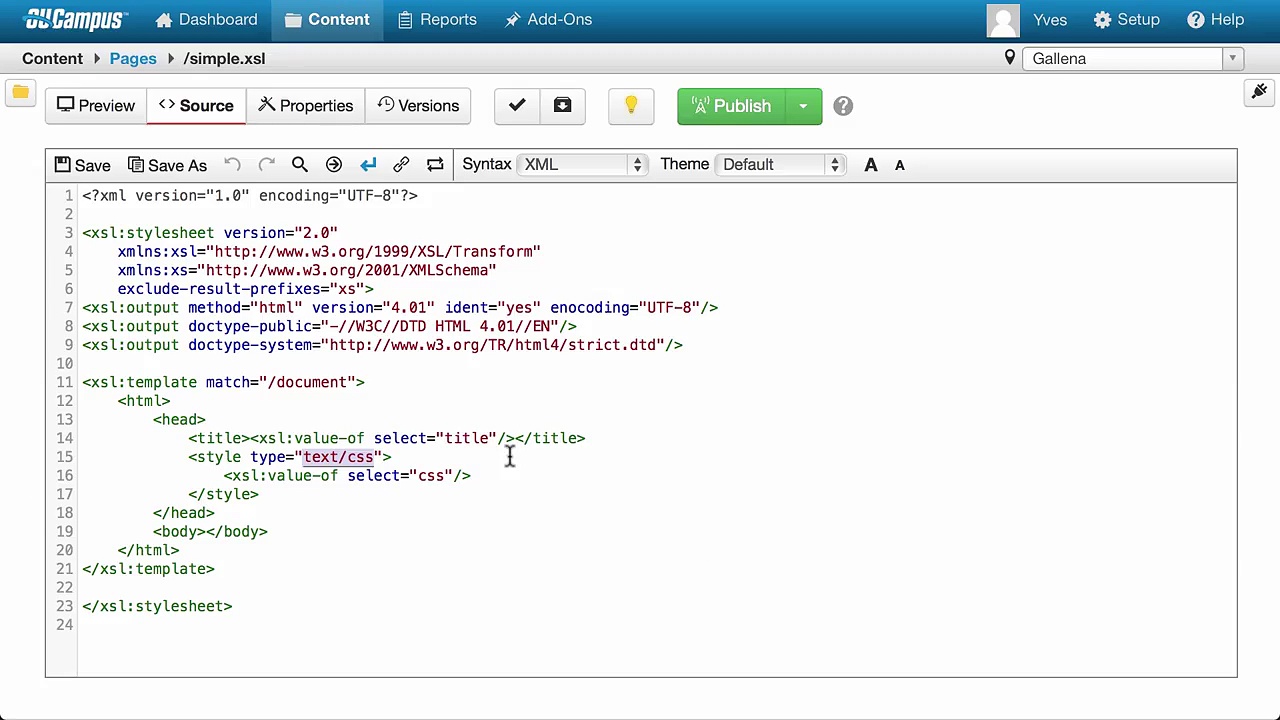Save the source file
Image resolution: width=1280 pixels, height=720 pixels.
coord(82,165)
